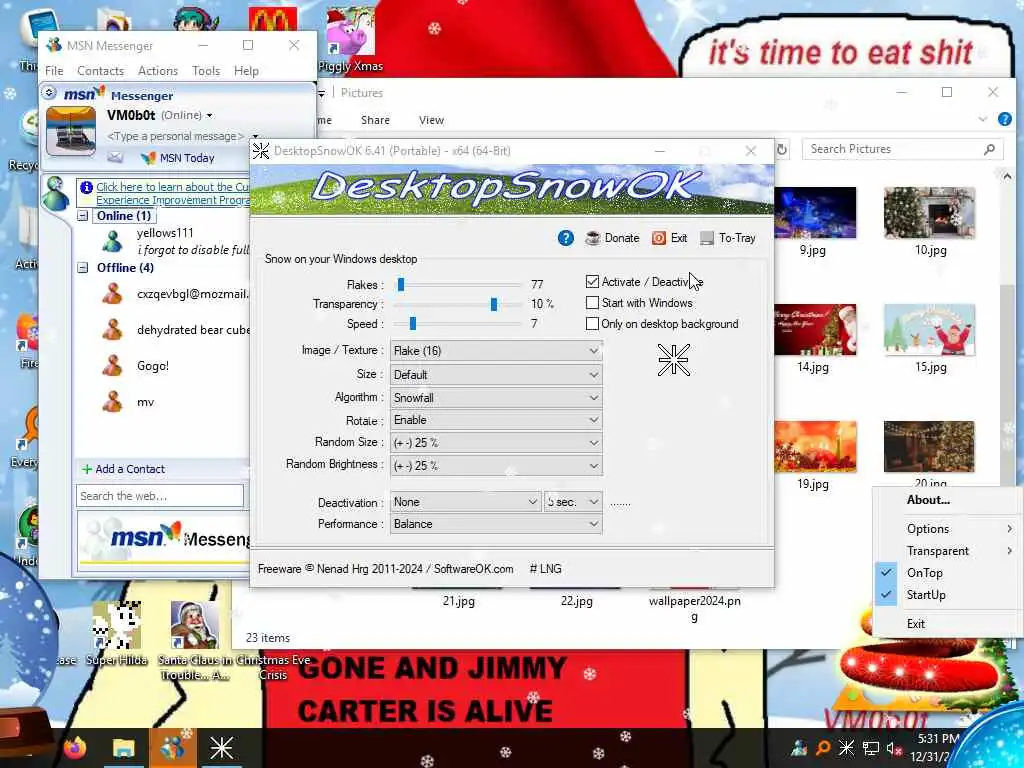Open the Image / Texture dropdown

point(496,351)
